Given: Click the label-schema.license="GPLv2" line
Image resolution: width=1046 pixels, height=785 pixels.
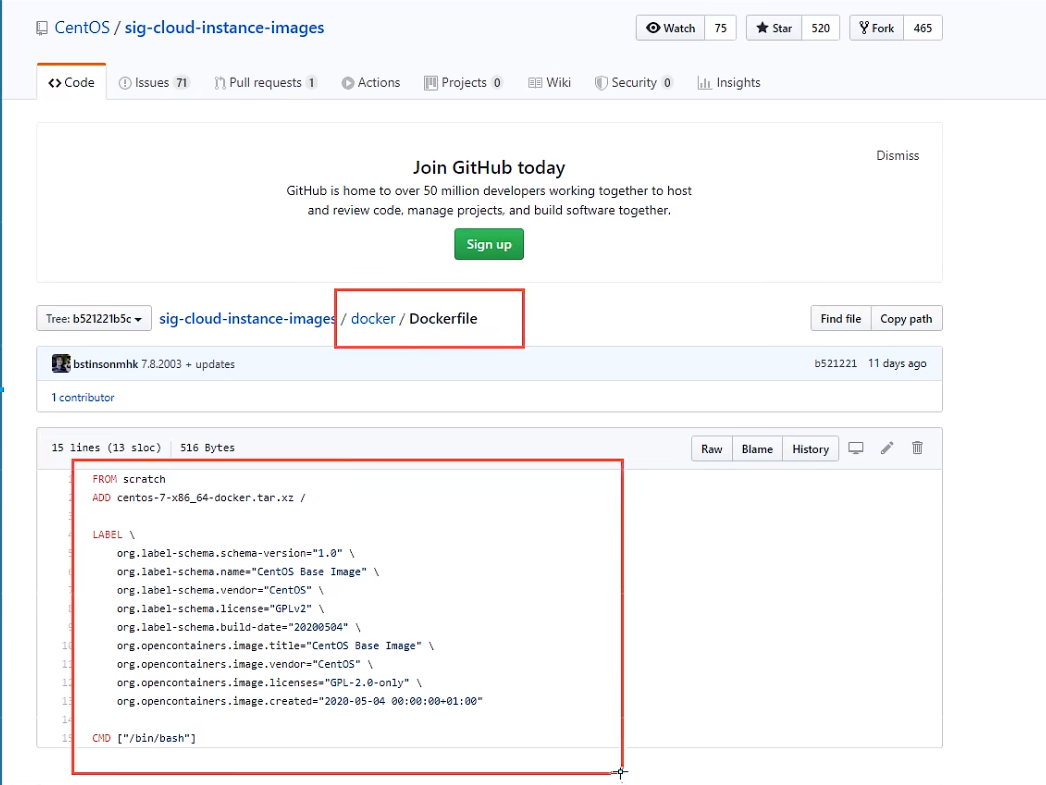Looking at the screenshot, I should coord(220,609).
